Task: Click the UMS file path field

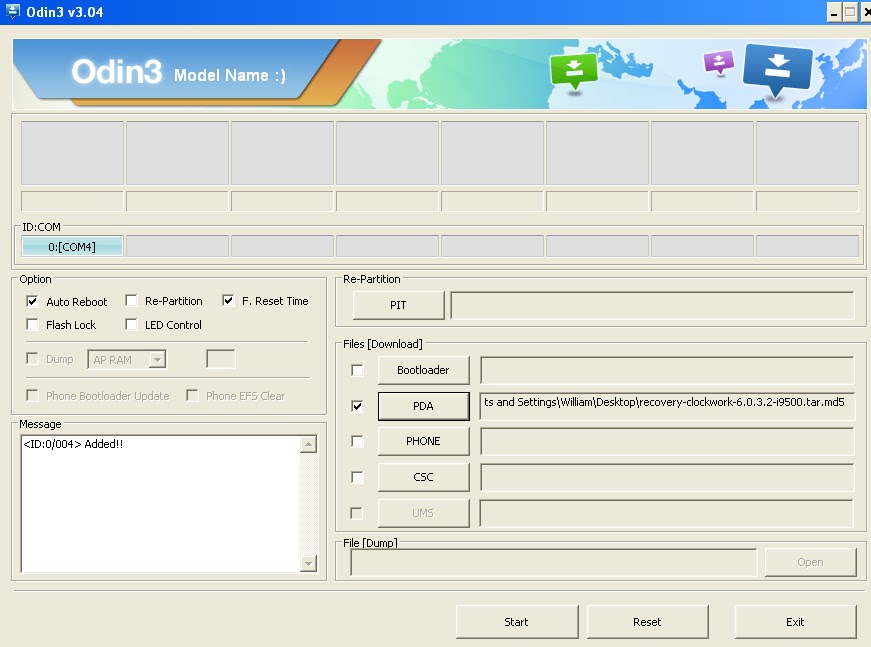Action: 667,513
